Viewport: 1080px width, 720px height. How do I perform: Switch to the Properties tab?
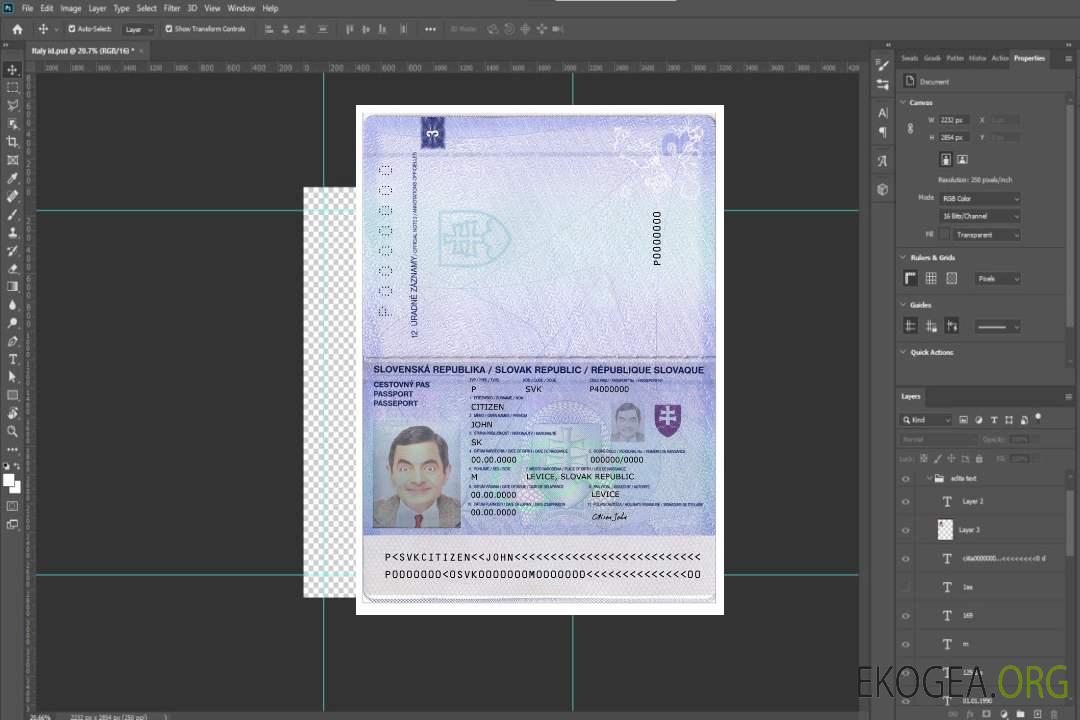pyautogui.click(x=1029, y=59)
